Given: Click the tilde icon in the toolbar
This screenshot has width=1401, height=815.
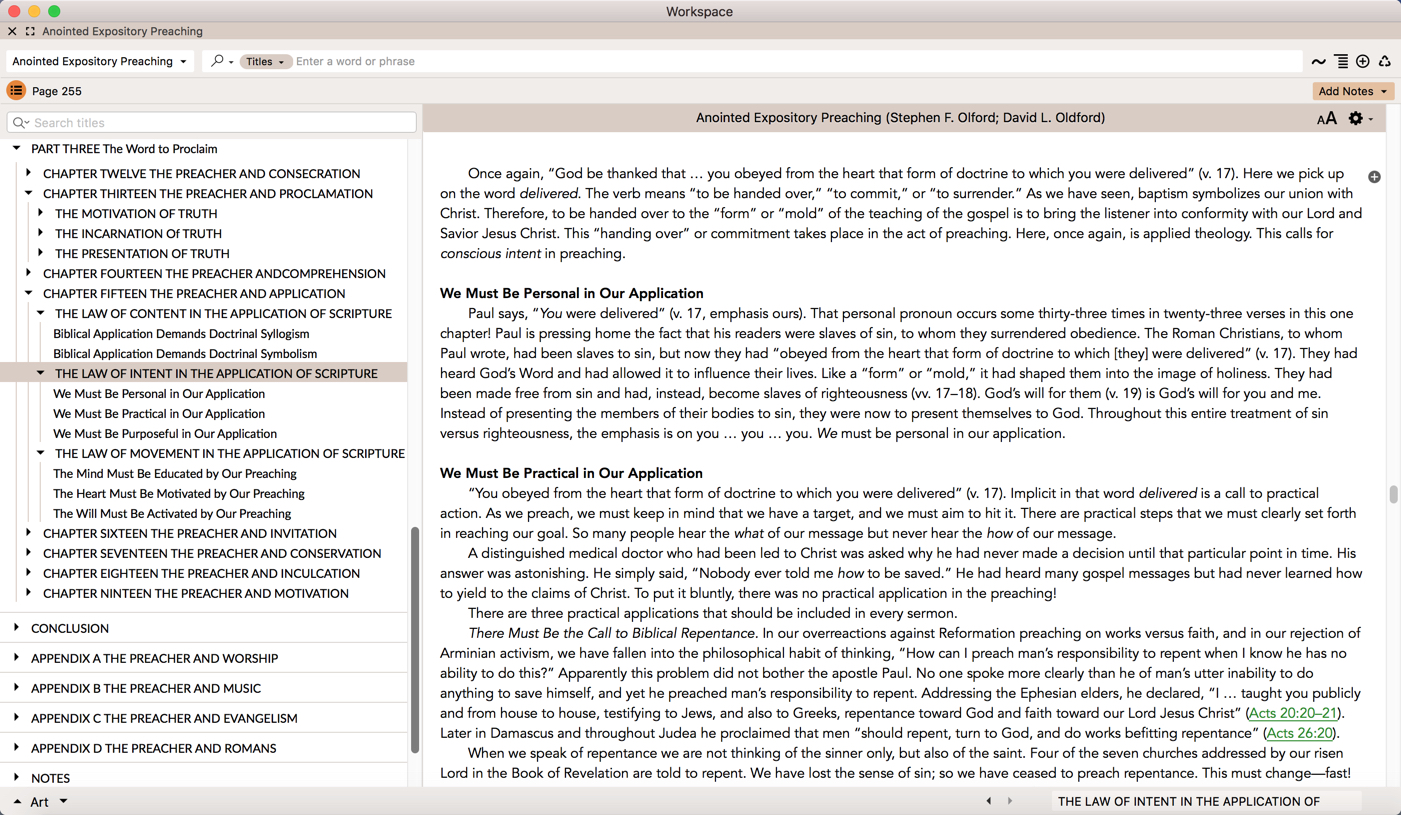Looking at the screenshot, I should 1319,62.
